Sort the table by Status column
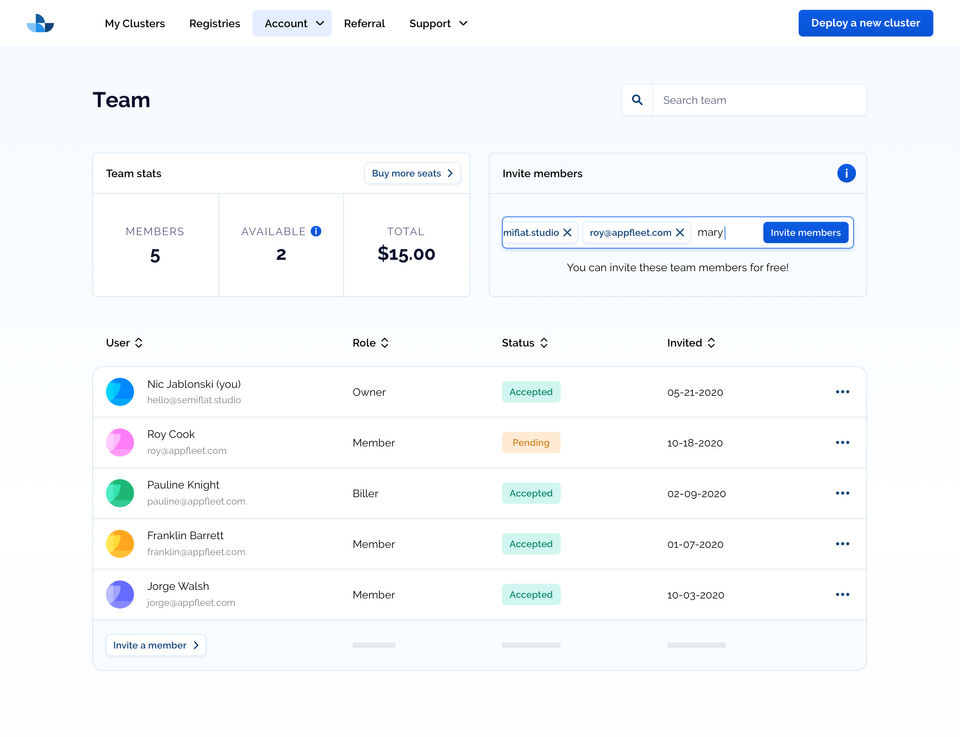The height and width of the screenshot is (737, 960). point(525,343)
